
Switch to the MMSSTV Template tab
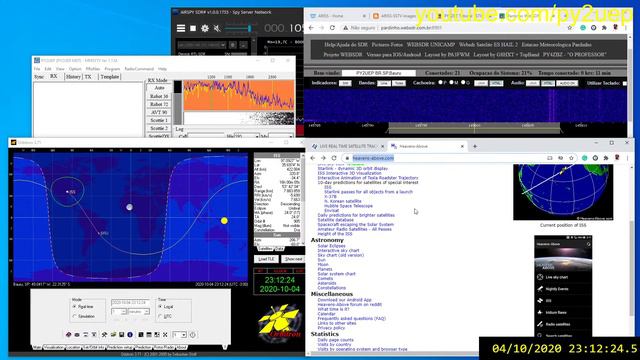(110, 77)
